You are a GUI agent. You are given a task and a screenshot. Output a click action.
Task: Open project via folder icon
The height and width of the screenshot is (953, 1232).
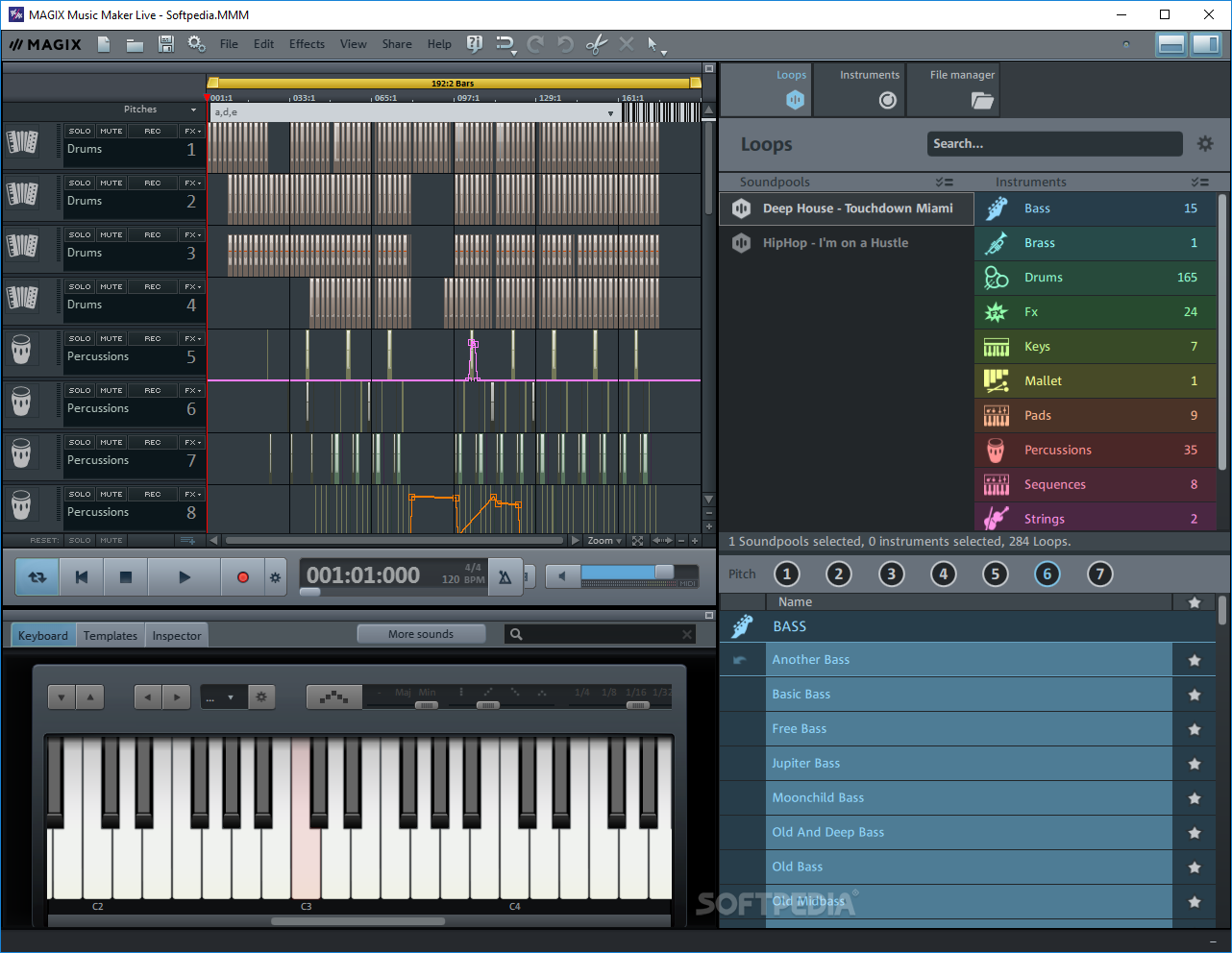[135, 44]
